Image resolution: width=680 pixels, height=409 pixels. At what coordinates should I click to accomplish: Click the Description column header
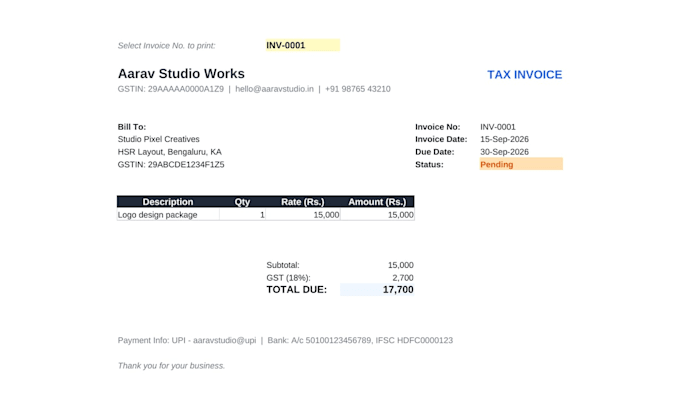(x=168, y=202)
